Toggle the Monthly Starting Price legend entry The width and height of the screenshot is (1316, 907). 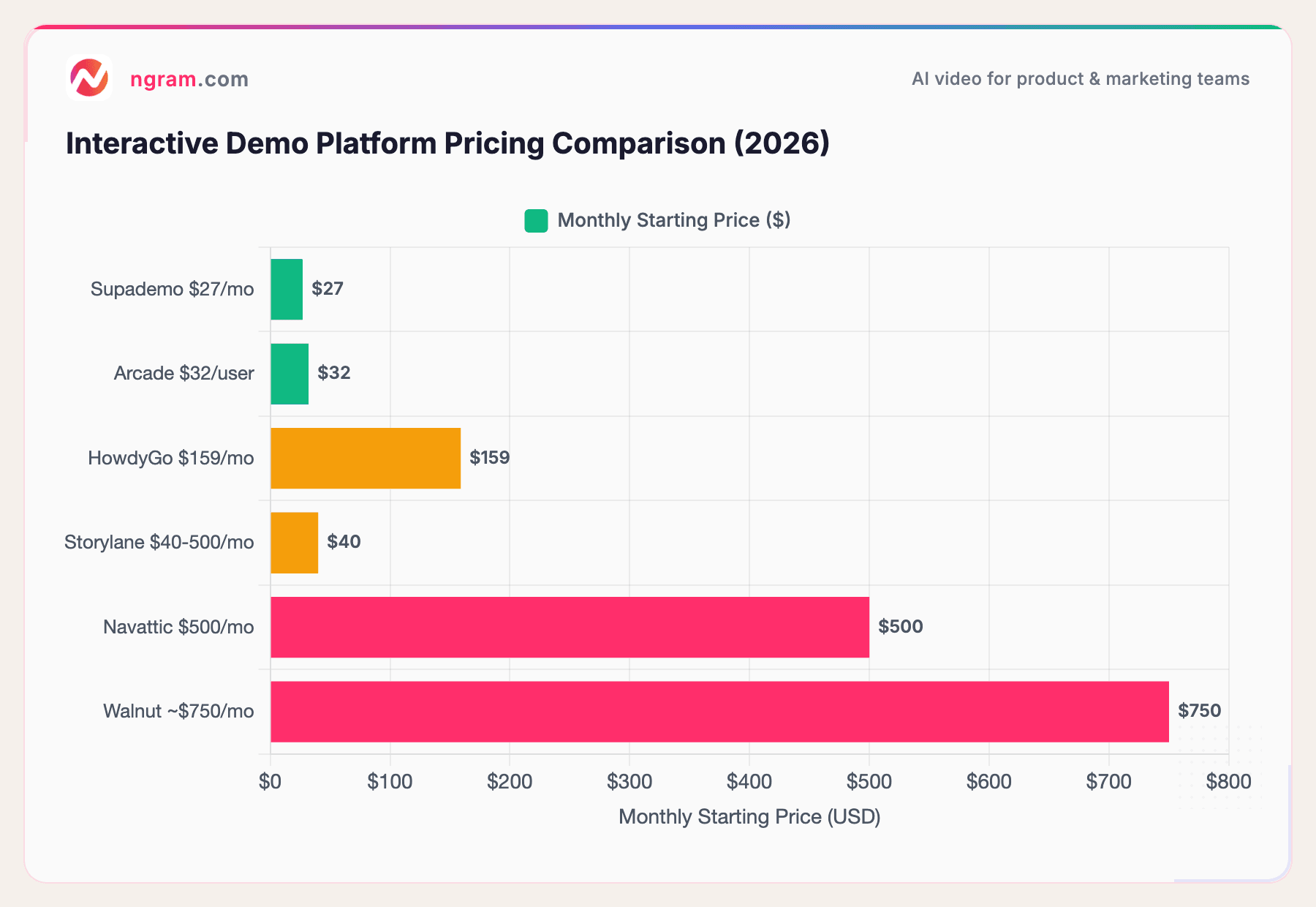tap(673, 219)
